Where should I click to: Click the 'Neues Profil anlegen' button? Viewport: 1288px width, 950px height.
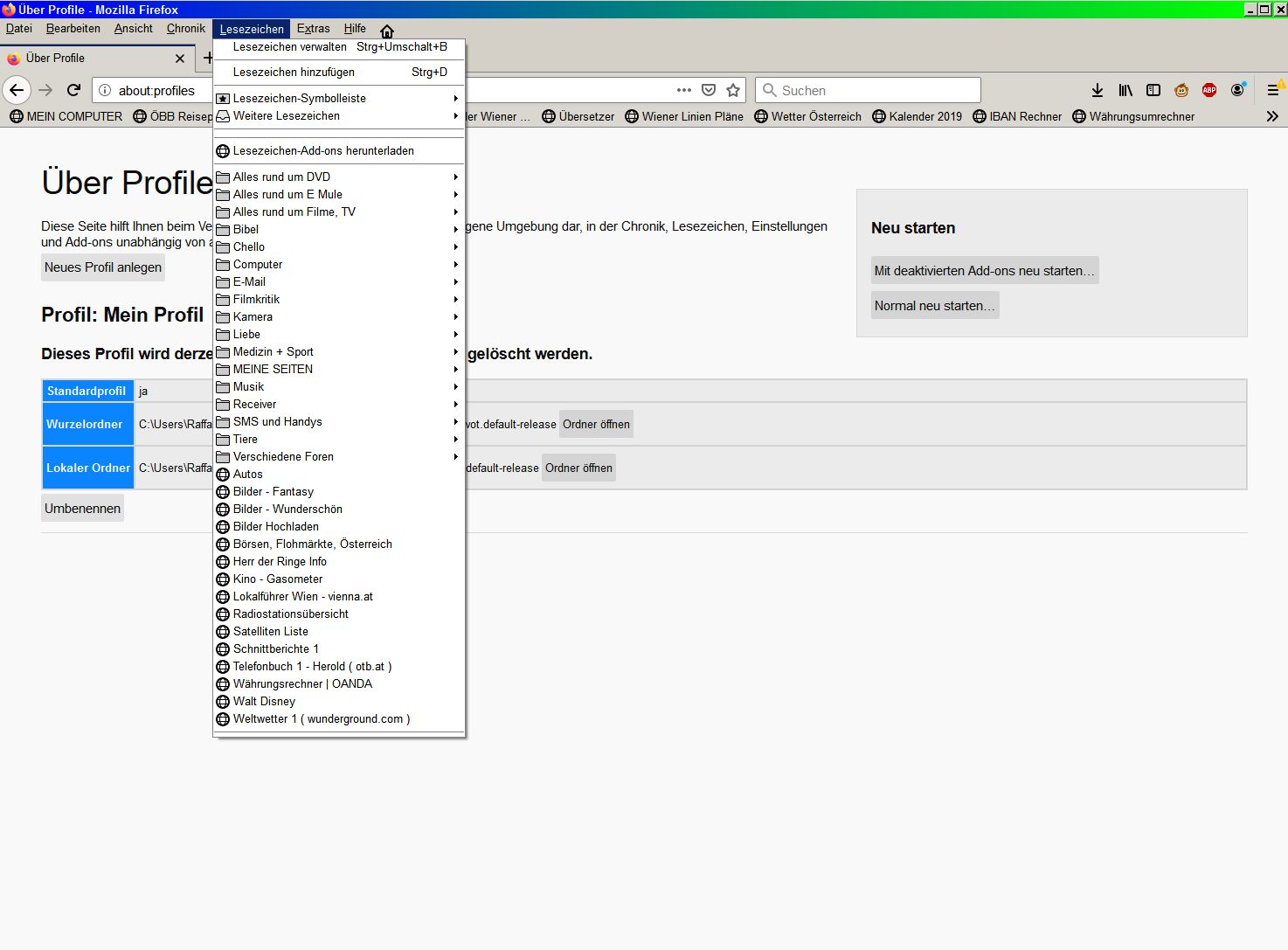(x=102, y=267)
